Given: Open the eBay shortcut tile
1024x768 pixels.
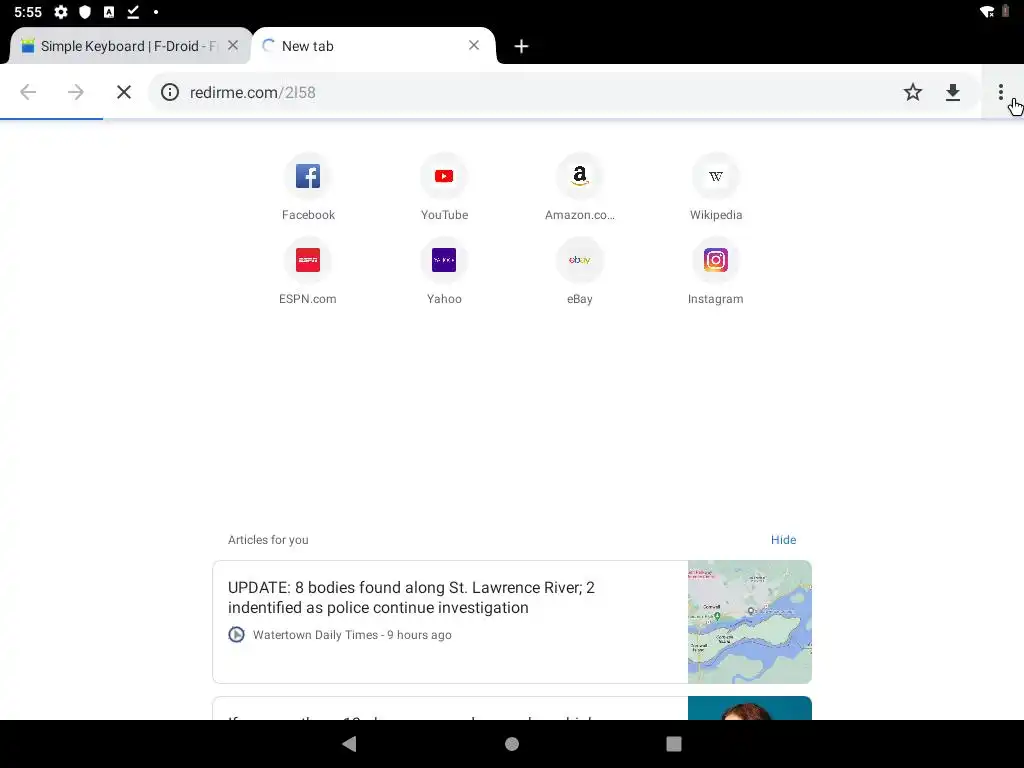Looking at the screenshot, I should [x=579, y=271].
